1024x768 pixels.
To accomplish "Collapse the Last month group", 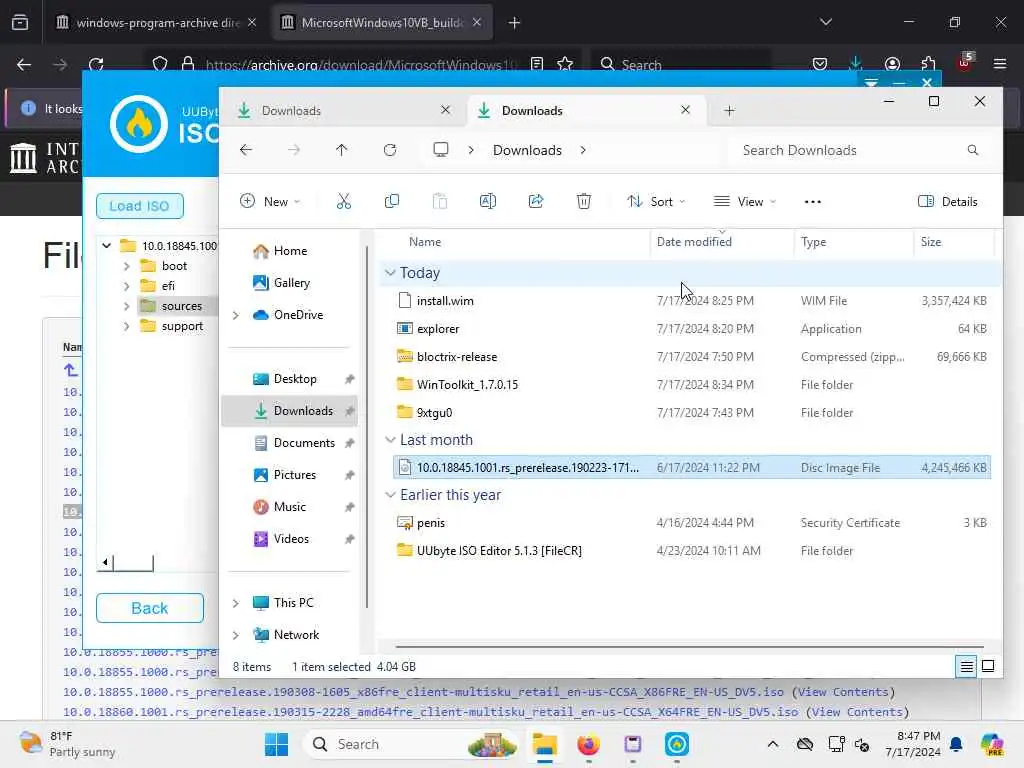I will click(390, 440).
